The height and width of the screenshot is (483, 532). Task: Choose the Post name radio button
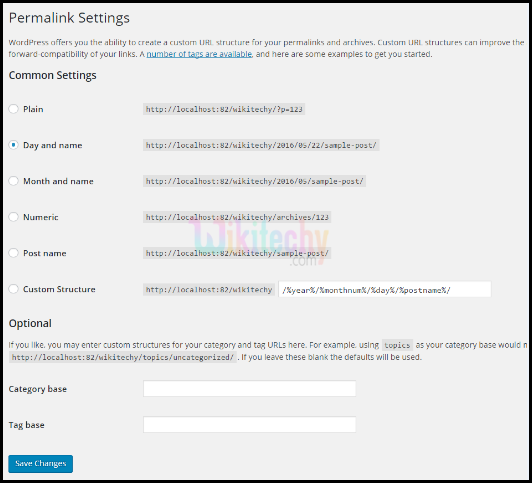pos(13,253)
